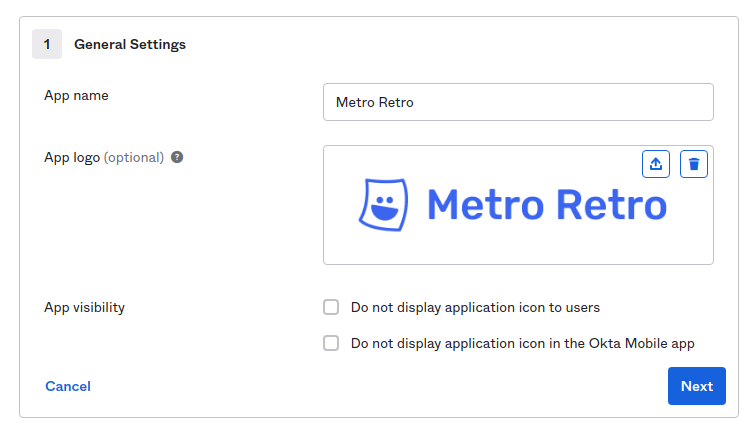Click the help icon beside App logo
The image size is (756, 430).
(x=177, y=157)
